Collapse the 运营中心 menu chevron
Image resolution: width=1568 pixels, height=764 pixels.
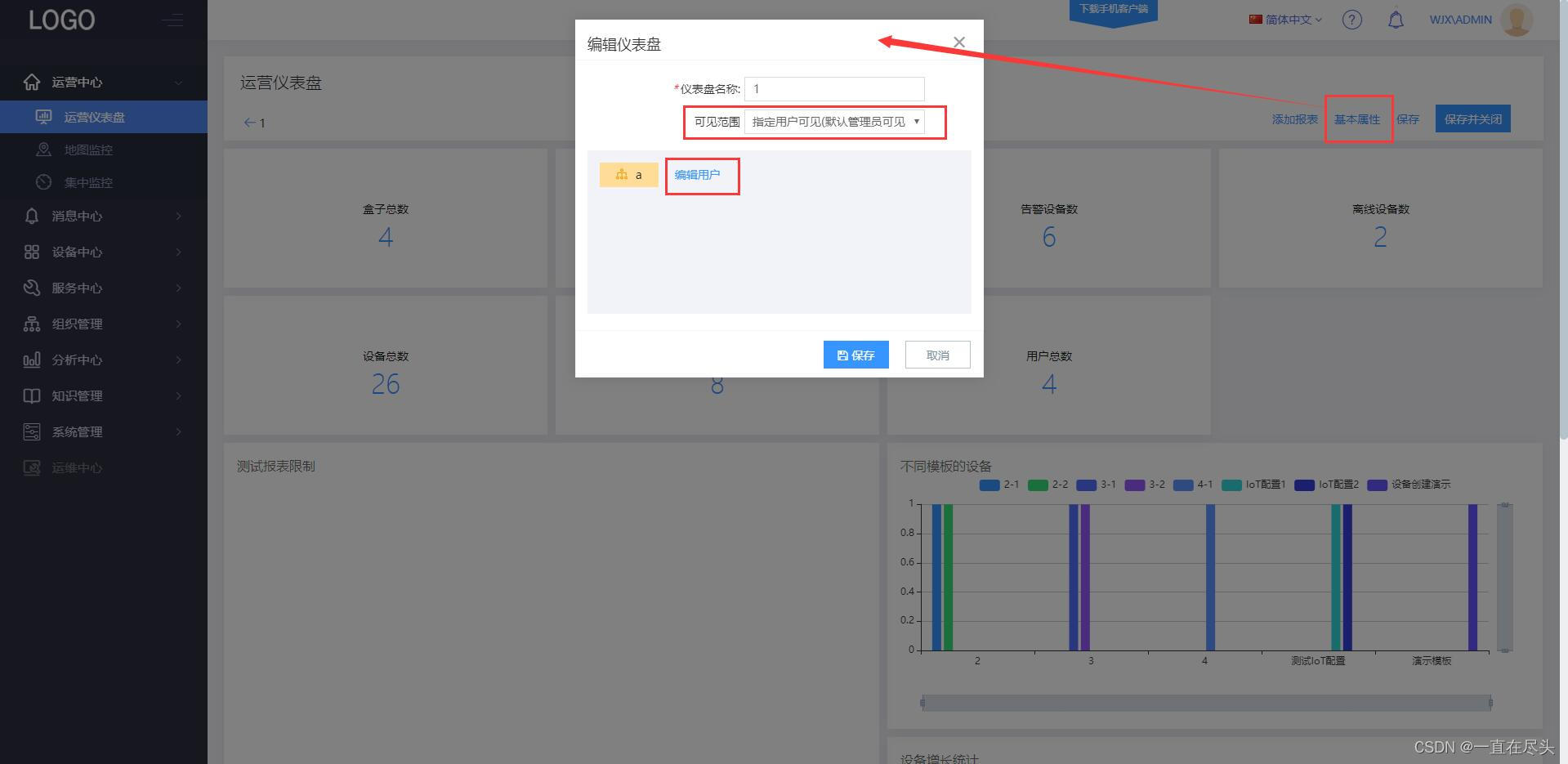click(178, 83)
